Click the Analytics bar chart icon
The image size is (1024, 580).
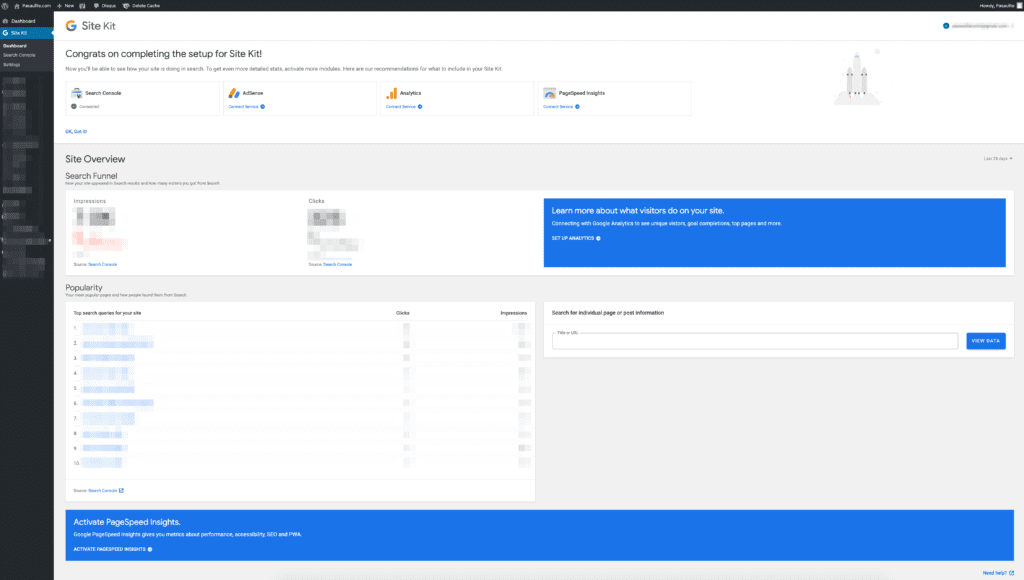[x=391, y=93]
